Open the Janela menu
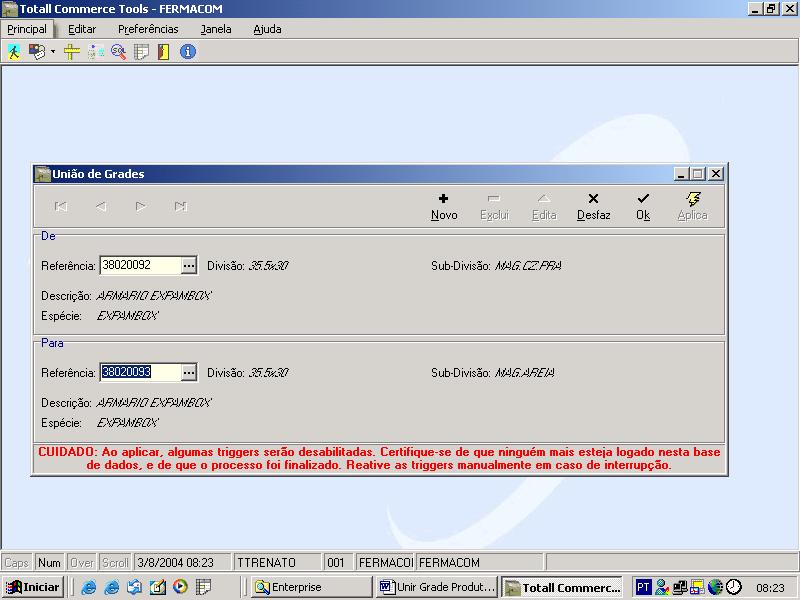The height and width of the screenshot is (600, 800). [x=215, y=29]
